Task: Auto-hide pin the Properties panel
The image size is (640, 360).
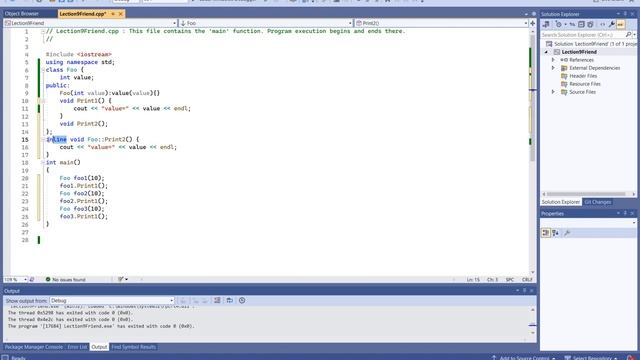Action: (625, 213)
